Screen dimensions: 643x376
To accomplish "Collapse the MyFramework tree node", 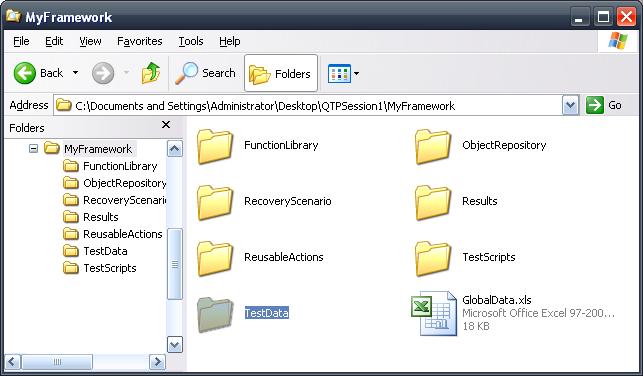I will click(34, 148).
